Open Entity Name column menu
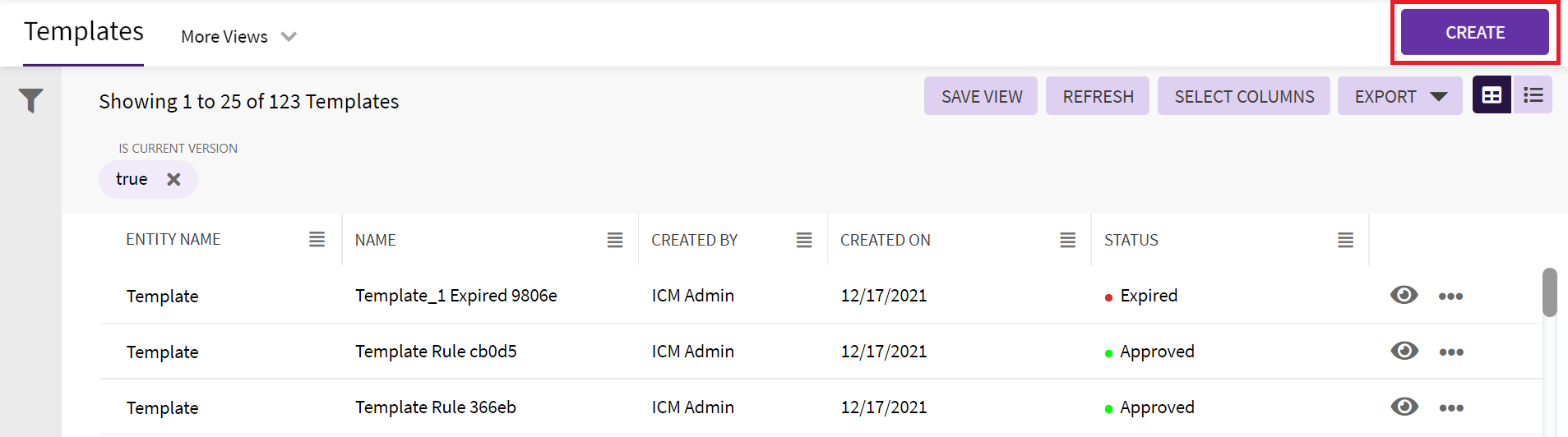The width and height of the screenshot is (1568, 437). (x=317, y=239)
